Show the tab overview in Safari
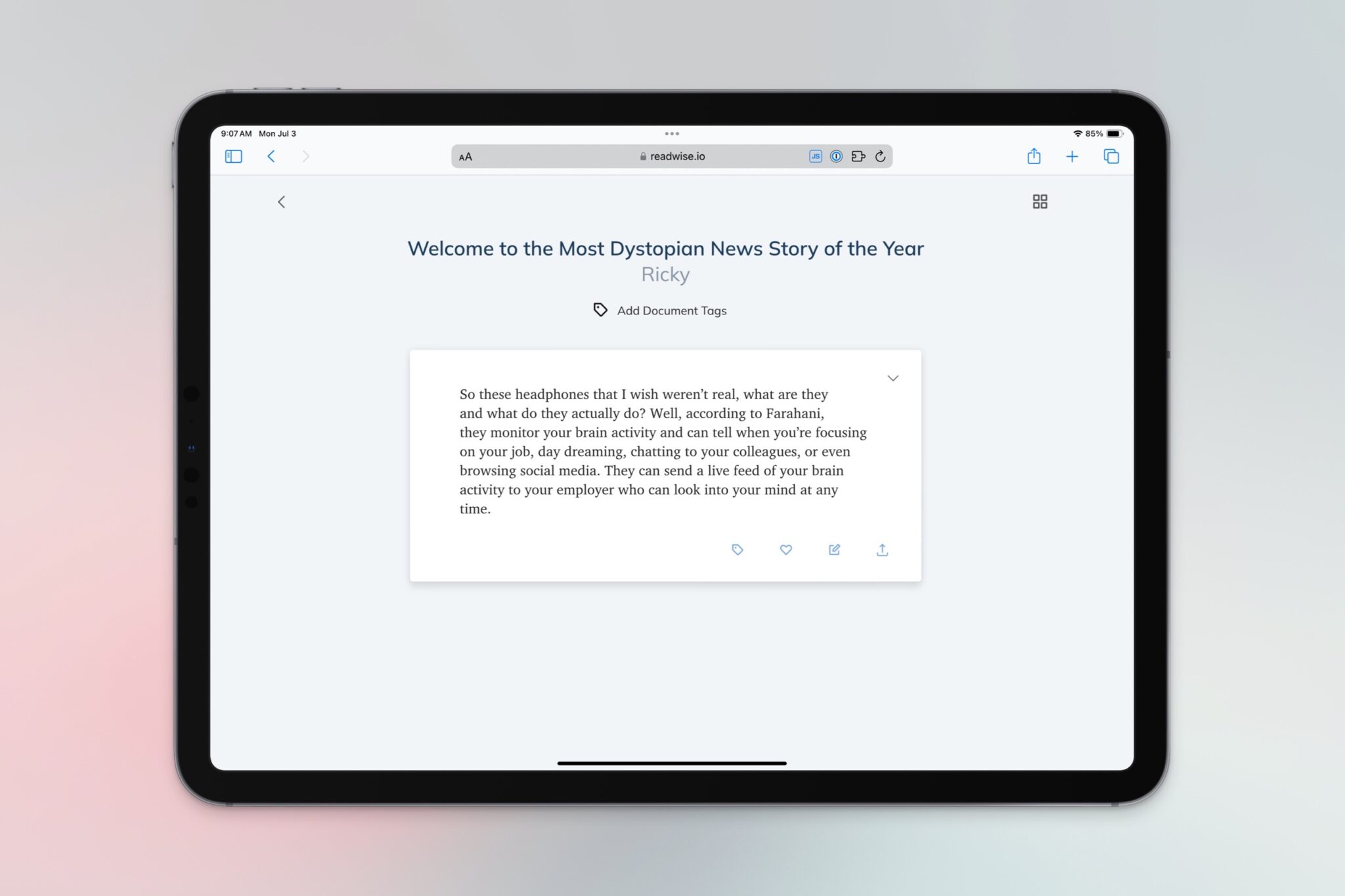This screenshot has height=896, width=1345. point(1111,156)
